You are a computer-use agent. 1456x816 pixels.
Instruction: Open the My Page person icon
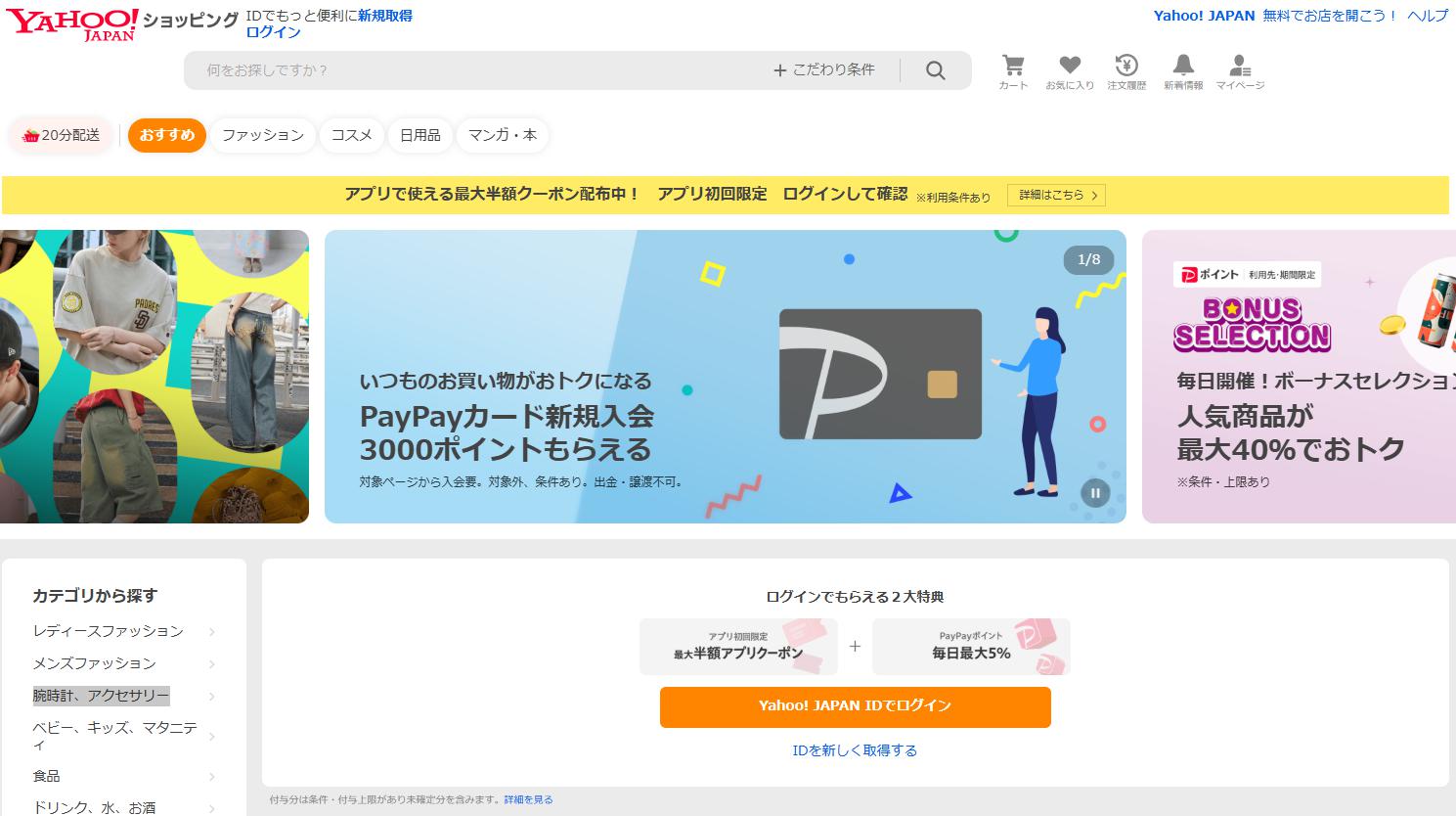[1240, 72]
